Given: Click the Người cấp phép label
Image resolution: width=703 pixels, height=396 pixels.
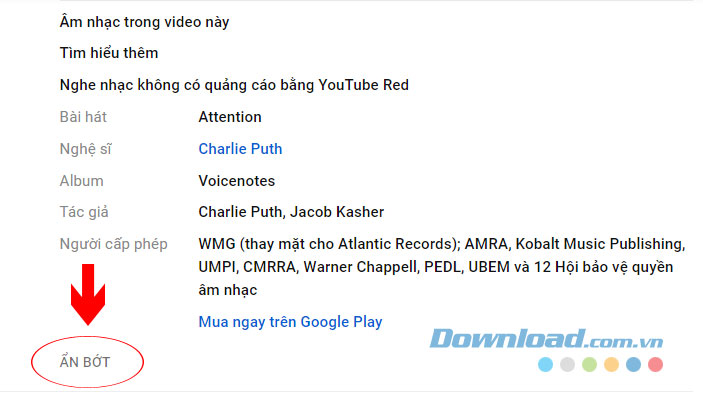Looking at the screenshot, I should [113, 244].
